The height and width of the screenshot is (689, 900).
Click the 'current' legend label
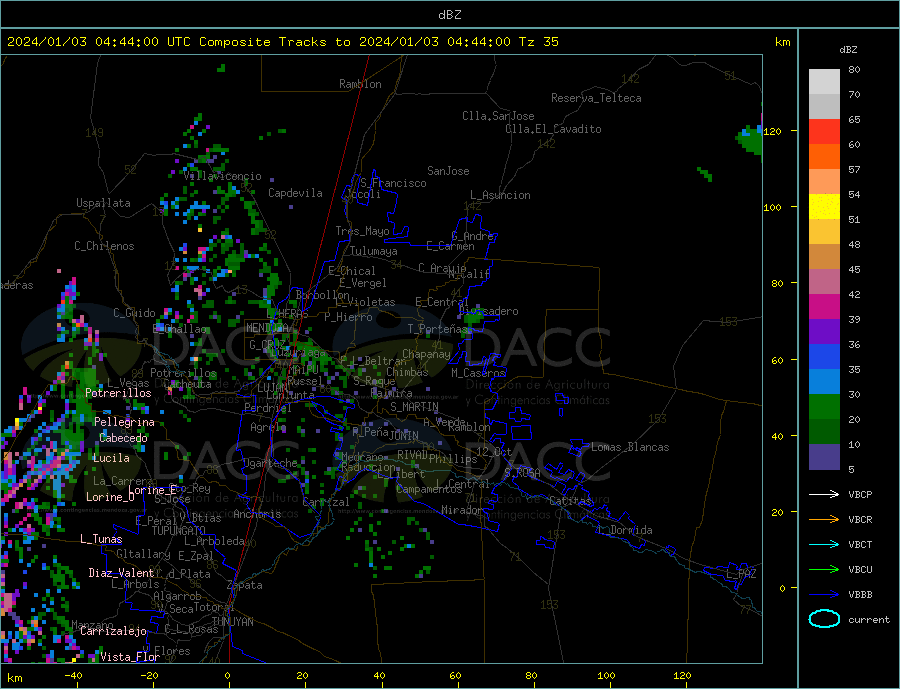point(868,620)
